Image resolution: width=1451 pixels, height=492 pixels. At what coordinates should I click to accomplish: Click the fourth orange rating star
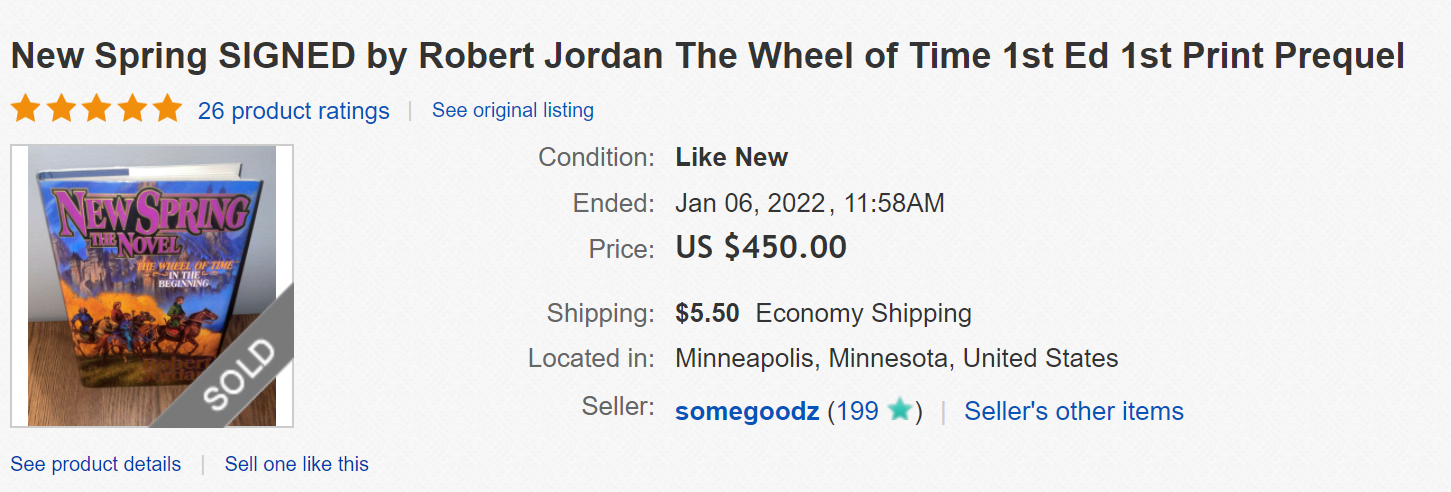click(x=132, y=109)
